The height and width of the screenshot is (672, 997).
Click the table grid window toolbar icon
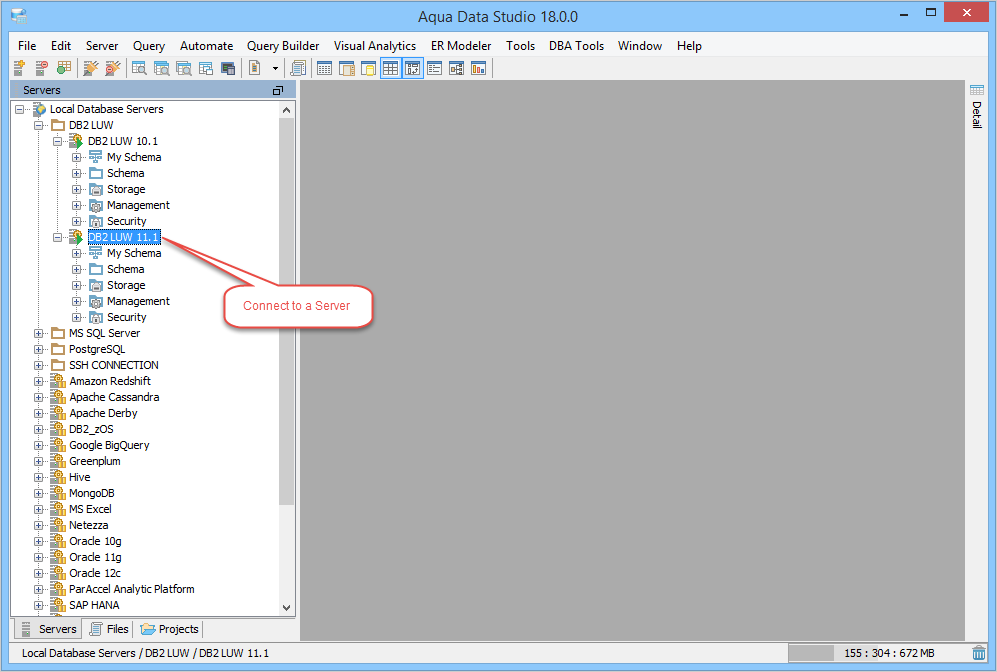click(324, 68)
